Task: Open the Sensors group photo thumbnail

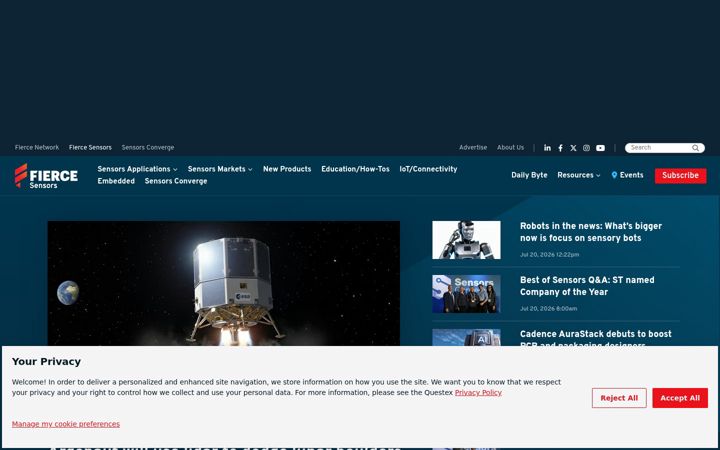Action: click(x=466, y=294)
